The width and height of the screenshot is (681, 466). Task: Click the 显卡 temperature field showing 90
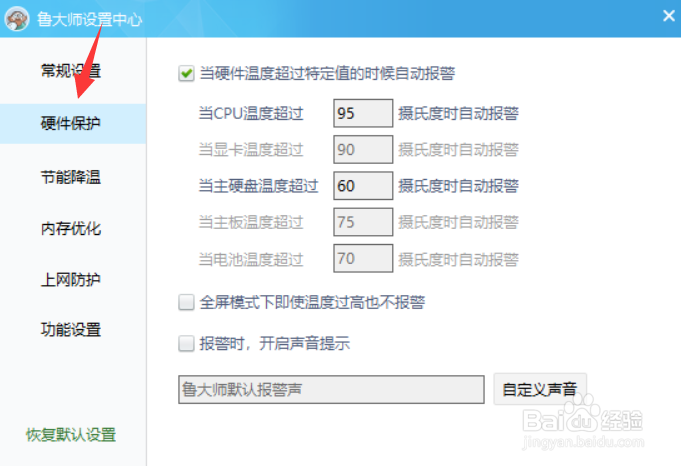coord(363,149)
